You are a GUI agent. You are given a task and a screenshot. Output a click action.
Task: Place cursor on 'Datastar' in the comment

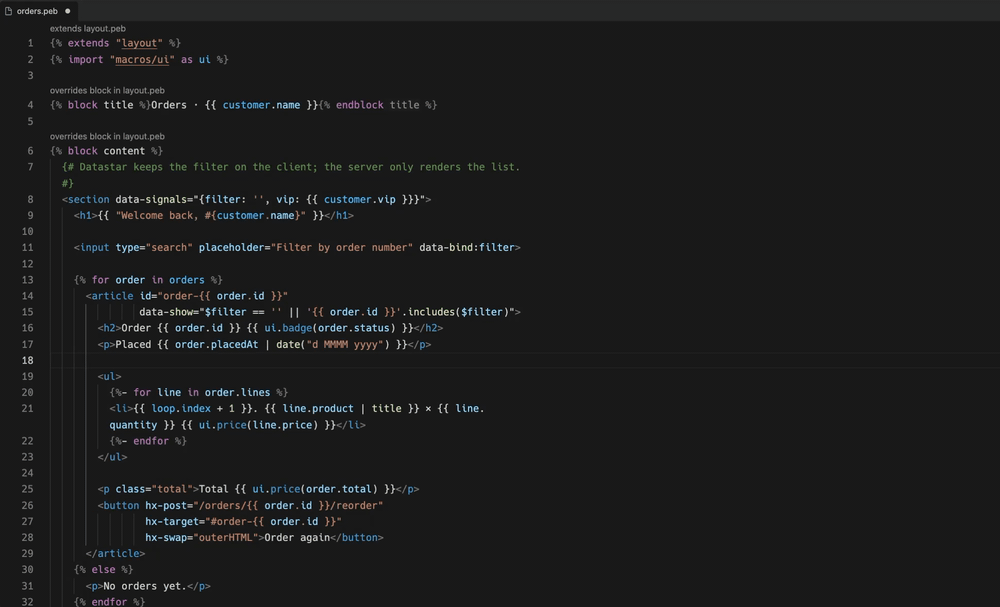tap(103, 167)
